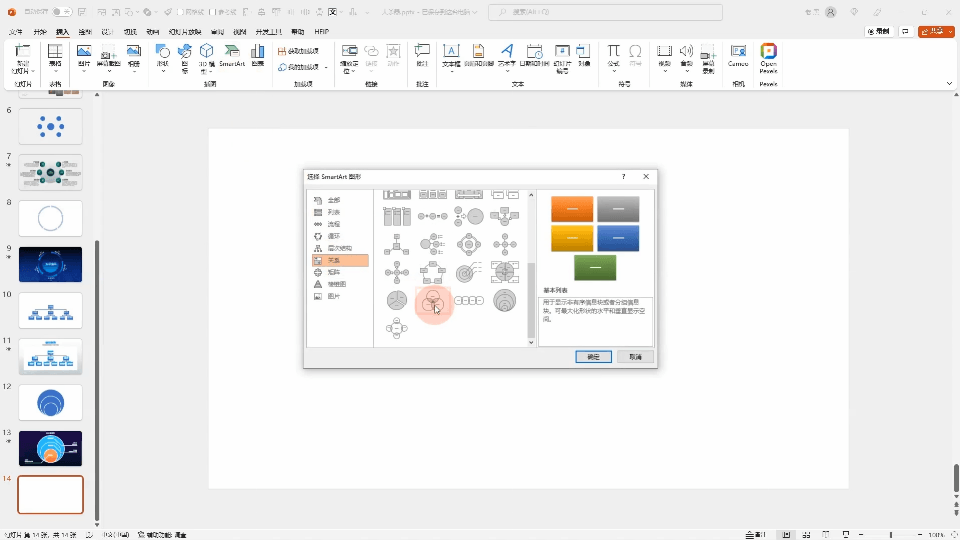The width and height of the screenshot is (960, 540).
Task: Choose the Basic Pie layout in gallery
Action: (x=397, y=301)
